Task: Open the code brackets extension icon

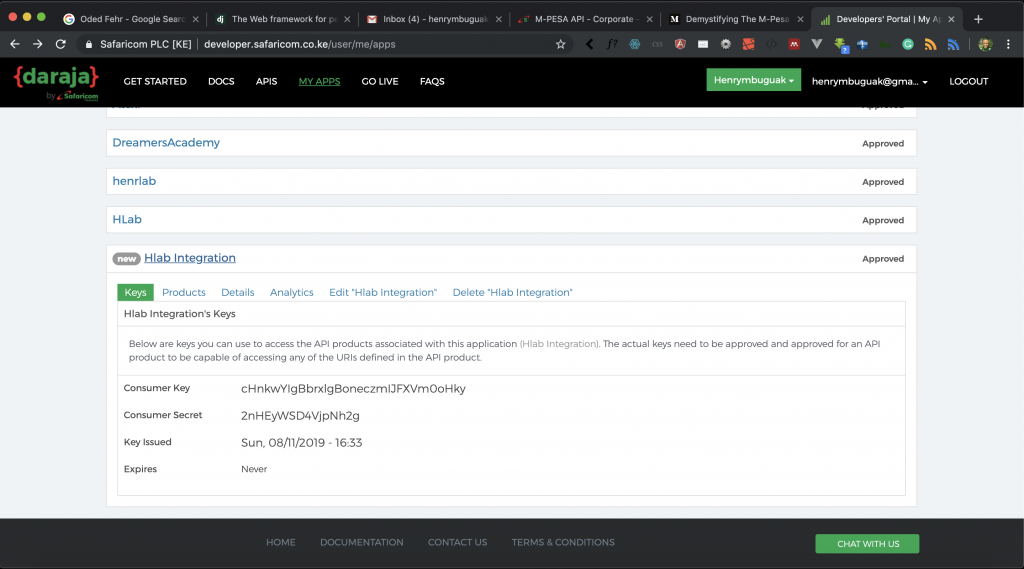Action: [x=771, y=44]
